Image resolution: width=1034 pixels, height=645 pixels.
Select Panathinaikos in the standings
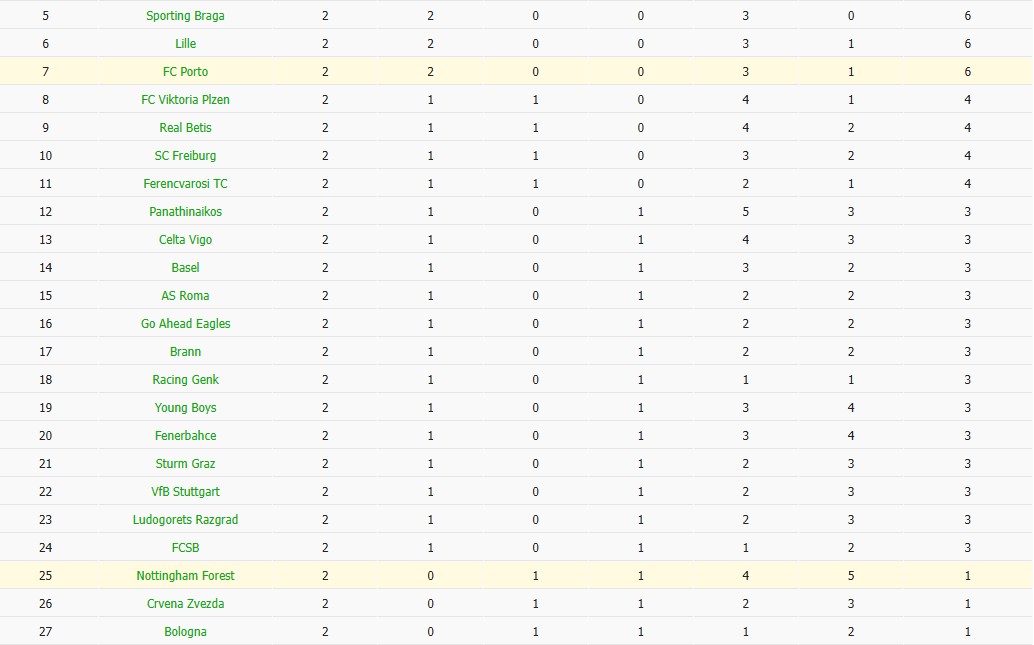[x=185, y=212]
